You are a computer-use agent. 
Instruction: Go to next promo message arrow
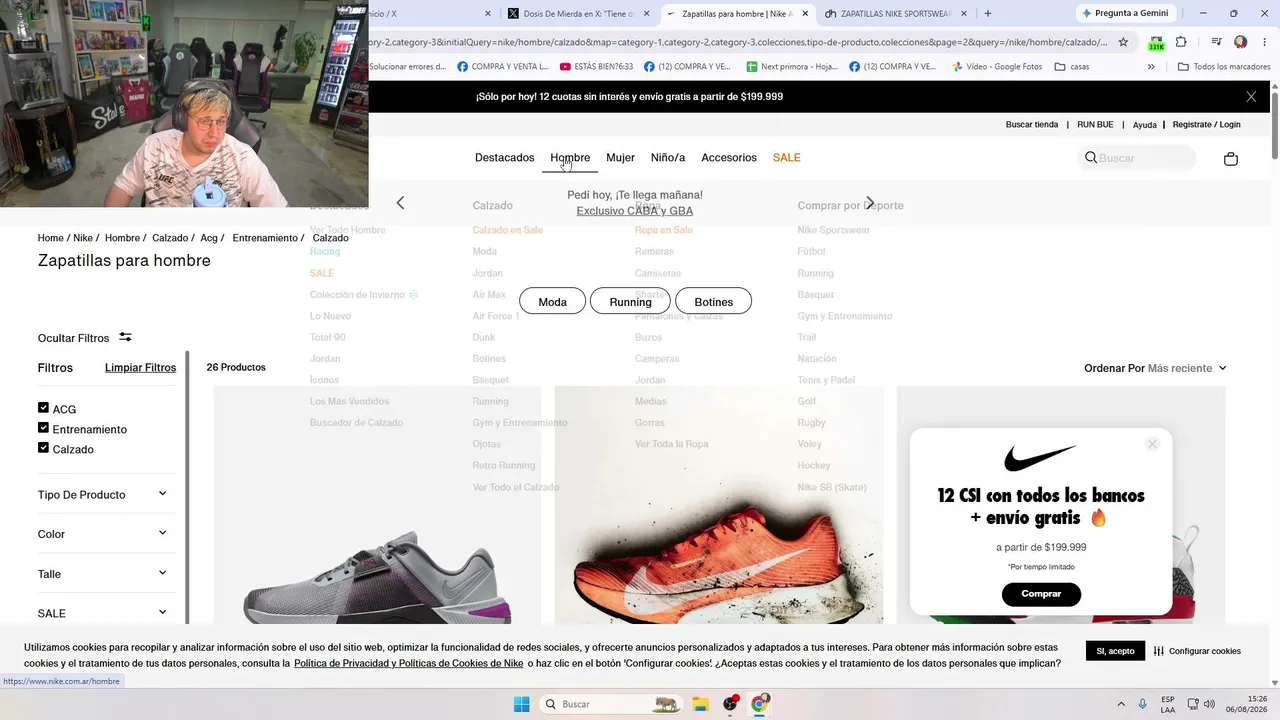tap(870, 203)
